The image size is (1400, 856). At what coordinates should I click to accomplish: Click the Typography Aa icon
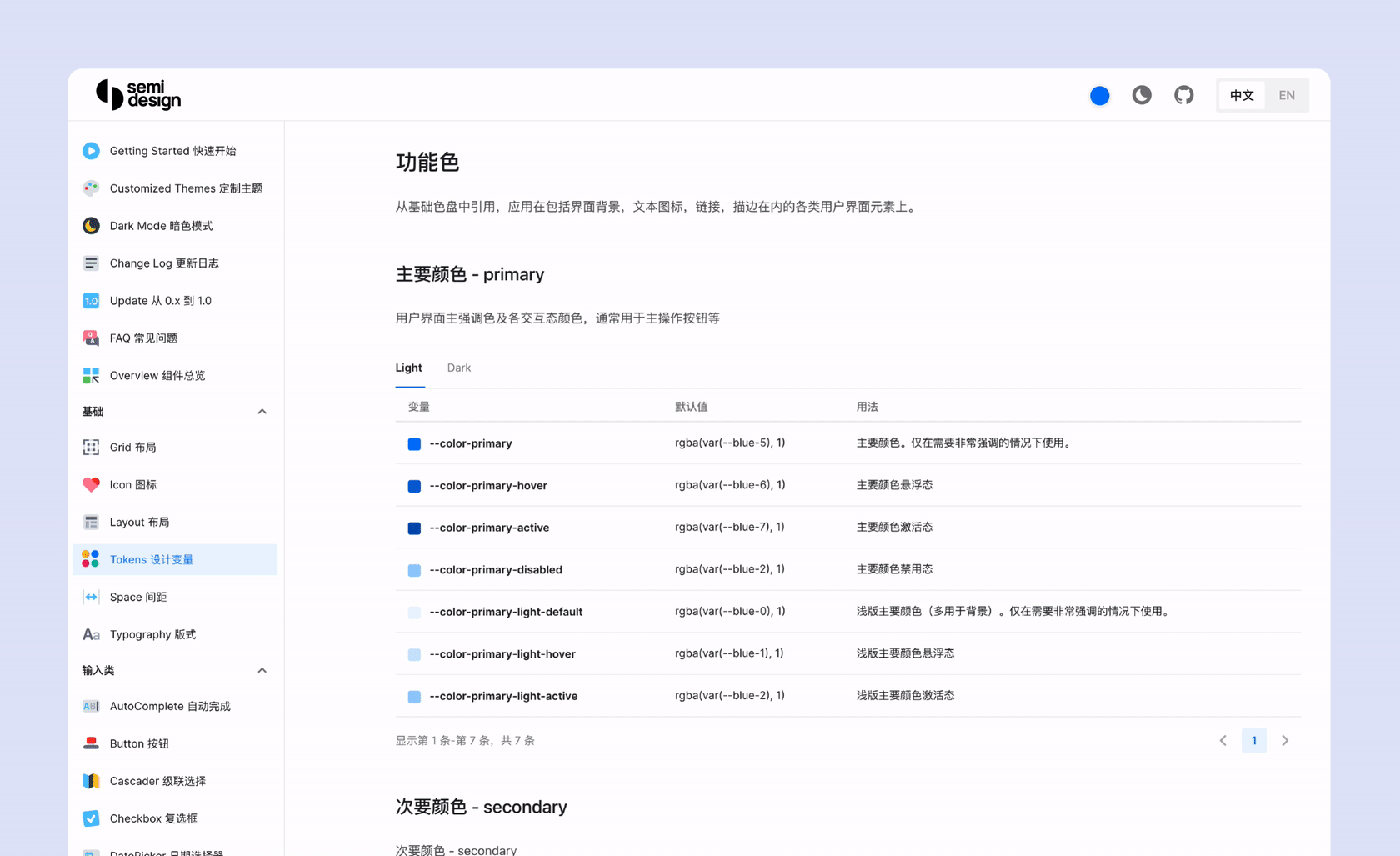tap(91, 635)
